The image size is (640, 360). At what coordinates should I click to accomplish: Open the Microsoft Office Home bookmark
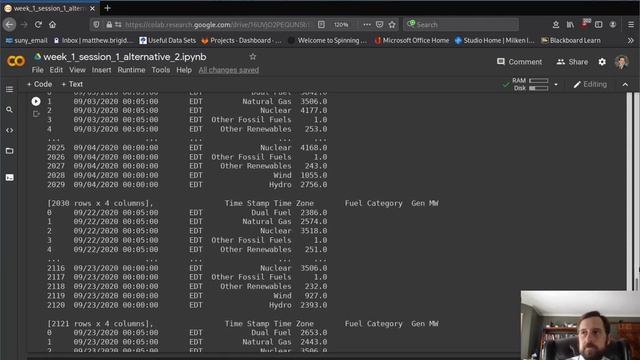pos(411,40)
